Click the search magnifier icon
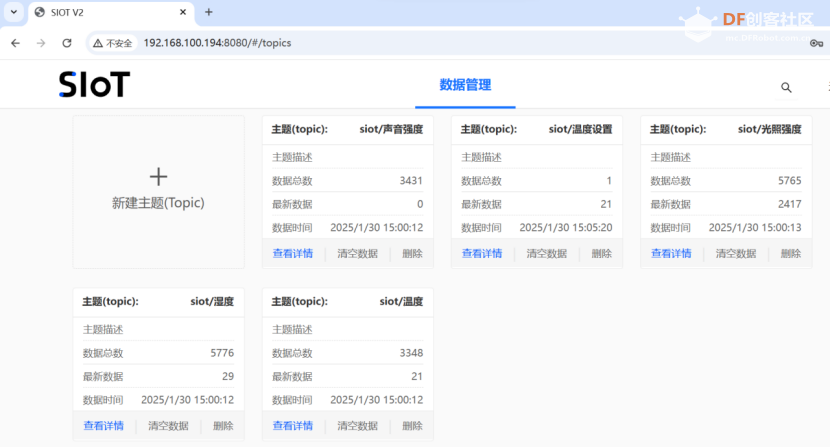831x447 pixels. pos(786,87)
